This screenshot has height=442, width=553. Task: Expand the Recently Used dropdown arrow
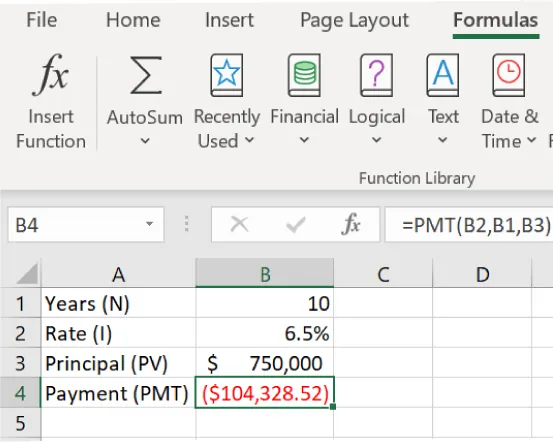click(249, 140)
